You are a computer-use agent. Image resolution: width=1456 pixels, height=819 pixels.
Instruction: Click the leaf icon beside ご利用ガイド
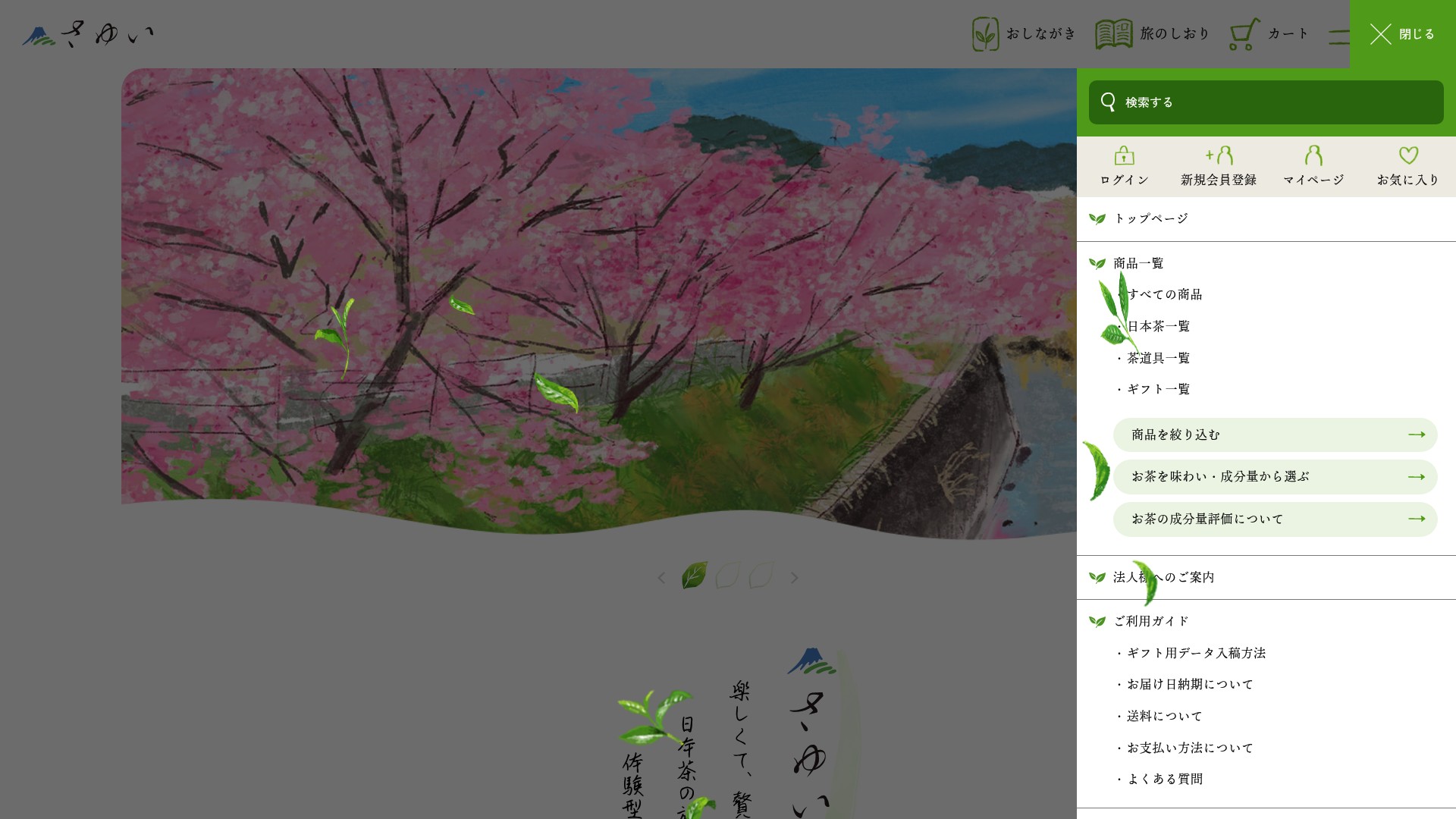pyautogui.click(x=1097, y=622)
